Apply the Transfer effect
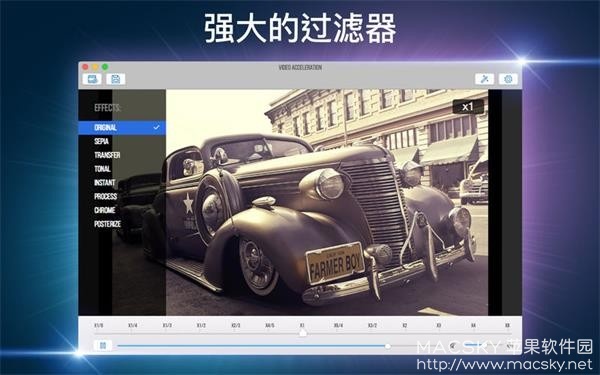600x375 pixels. point(107,155)
